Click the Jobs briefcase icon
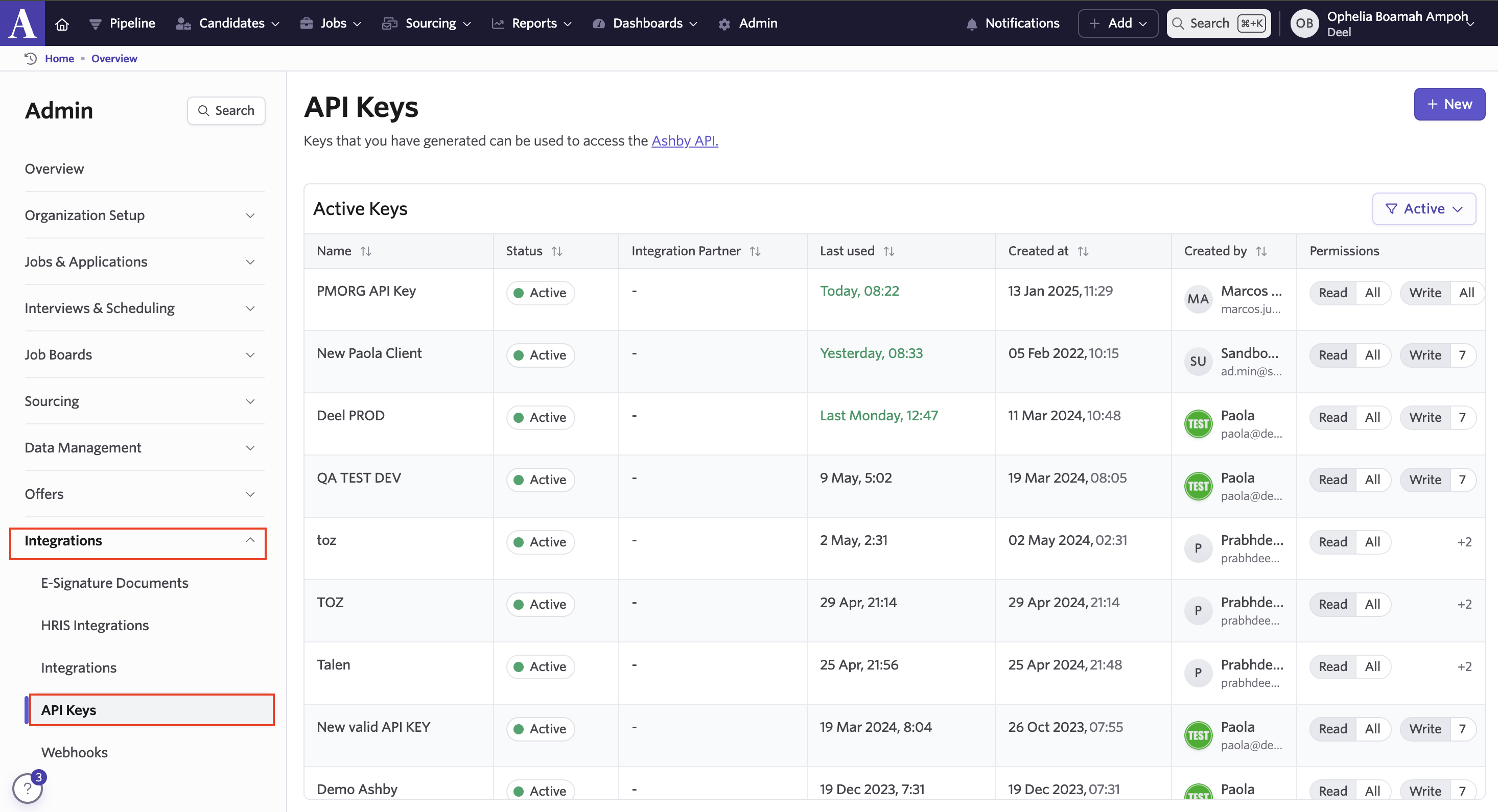Viewport: 1498px width, 812px height. 307,24
